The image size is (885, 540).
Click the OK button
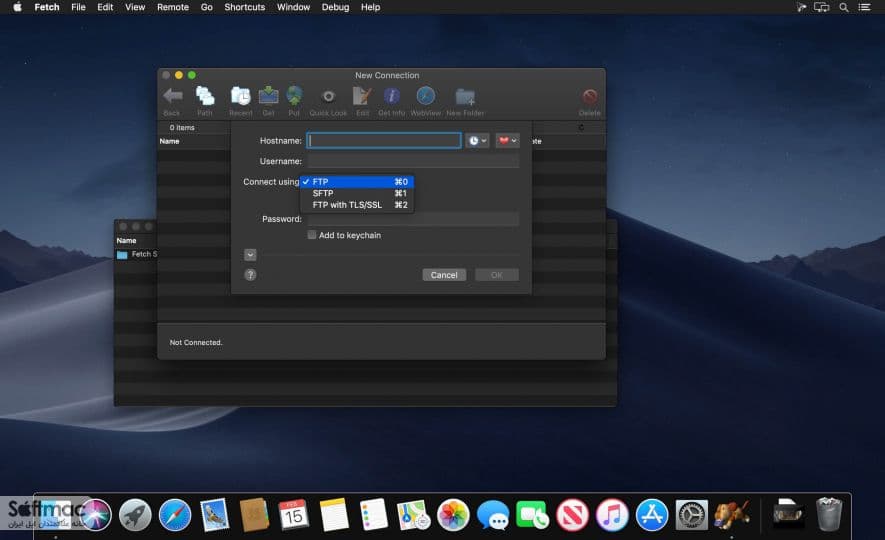pyautogui.click(x=497, y=275)
